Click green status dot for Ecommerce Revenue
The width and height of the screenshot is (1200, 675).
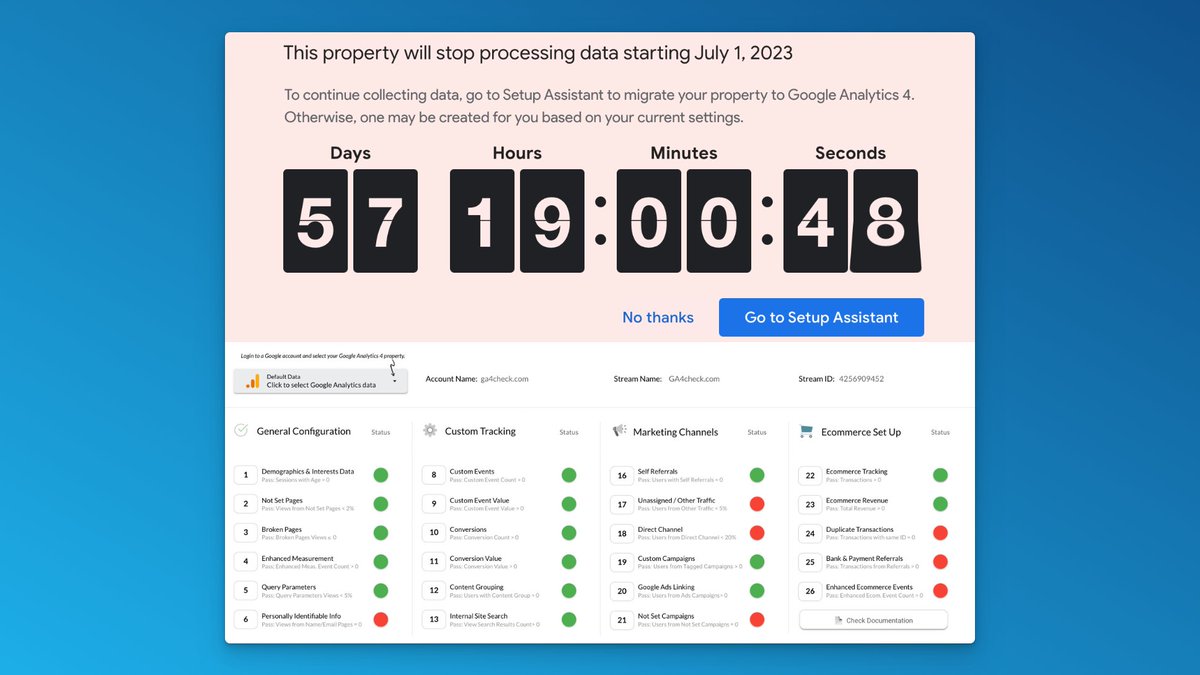coord(940,504)
